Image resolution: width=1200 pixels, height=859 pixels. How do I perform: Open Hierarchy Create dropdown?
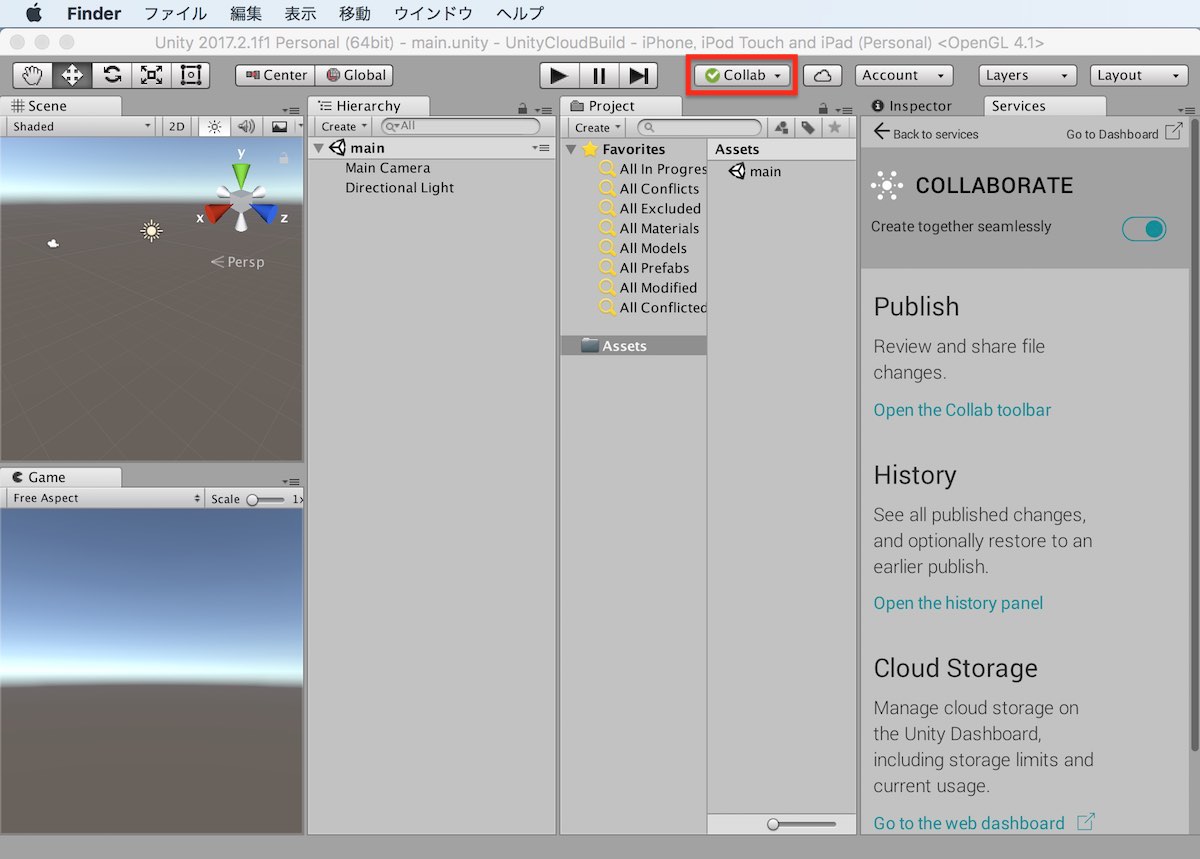point(344,127)
